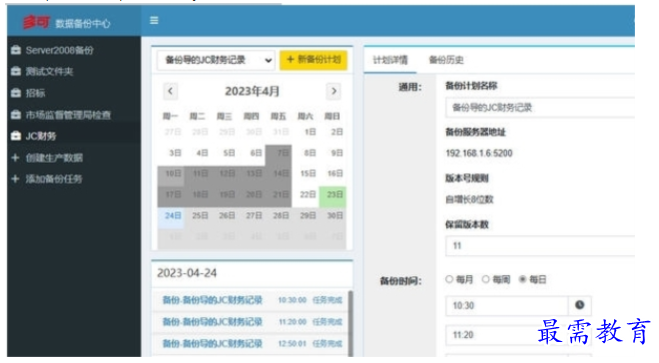Open 市场监督管理局检查 in the sidebar
659x363 pixels.
(69, 115)
